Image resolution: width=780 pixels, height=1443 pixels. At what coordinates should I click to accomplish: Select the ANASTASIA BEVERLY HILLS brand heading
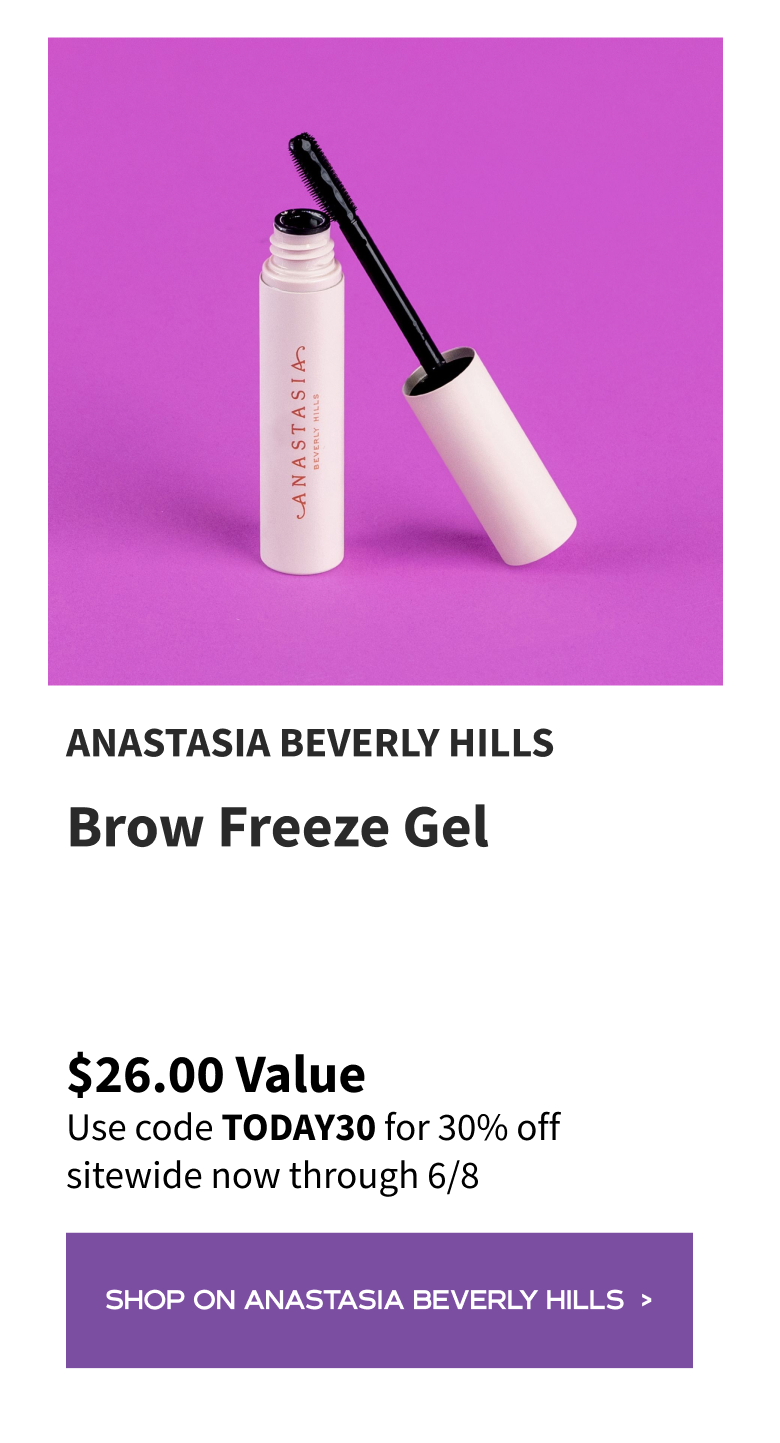(310, 743)
